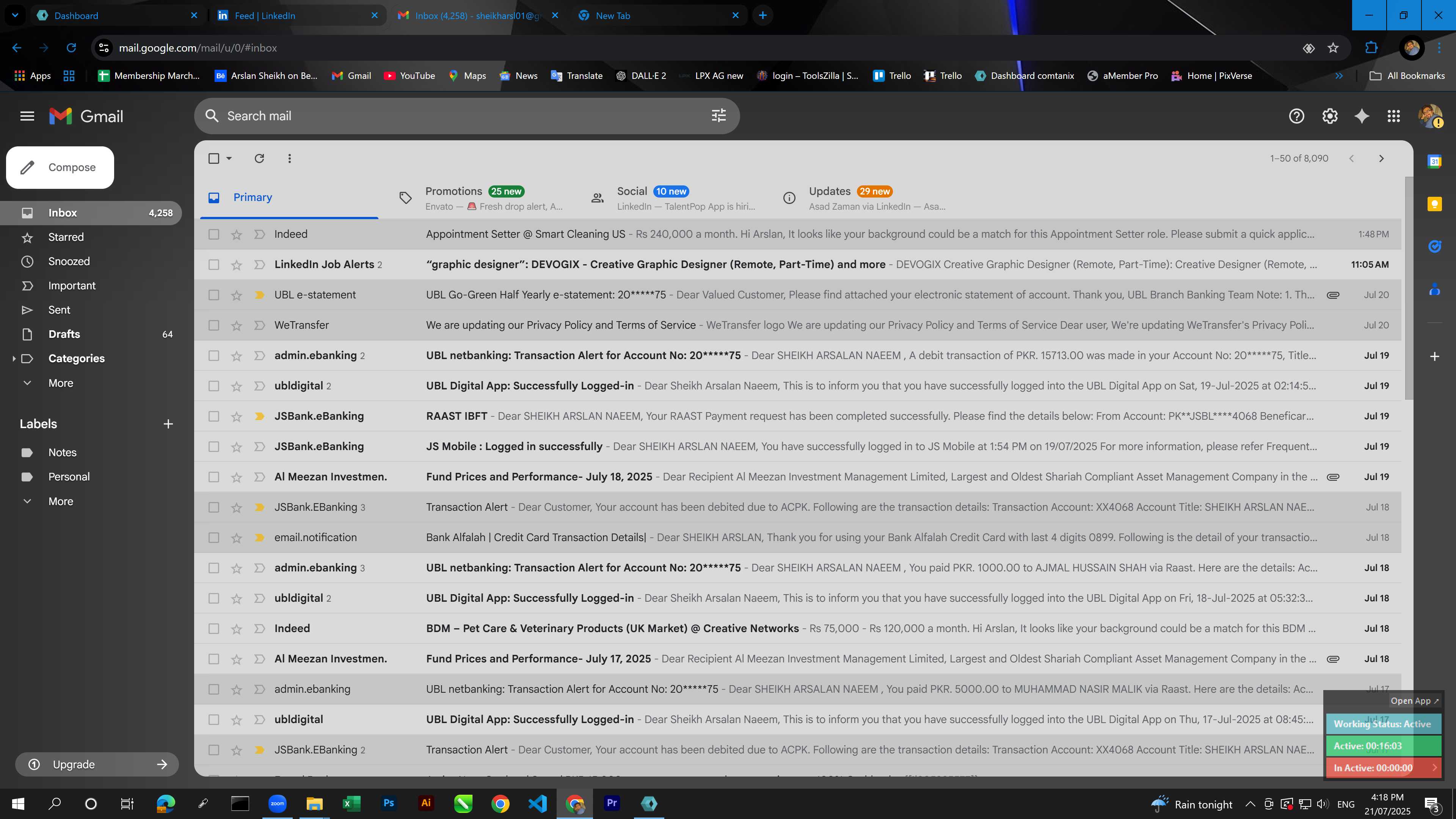1456x819 pixels.
Task: Expand More under mail folders
Action: click(x=61, y=383)
